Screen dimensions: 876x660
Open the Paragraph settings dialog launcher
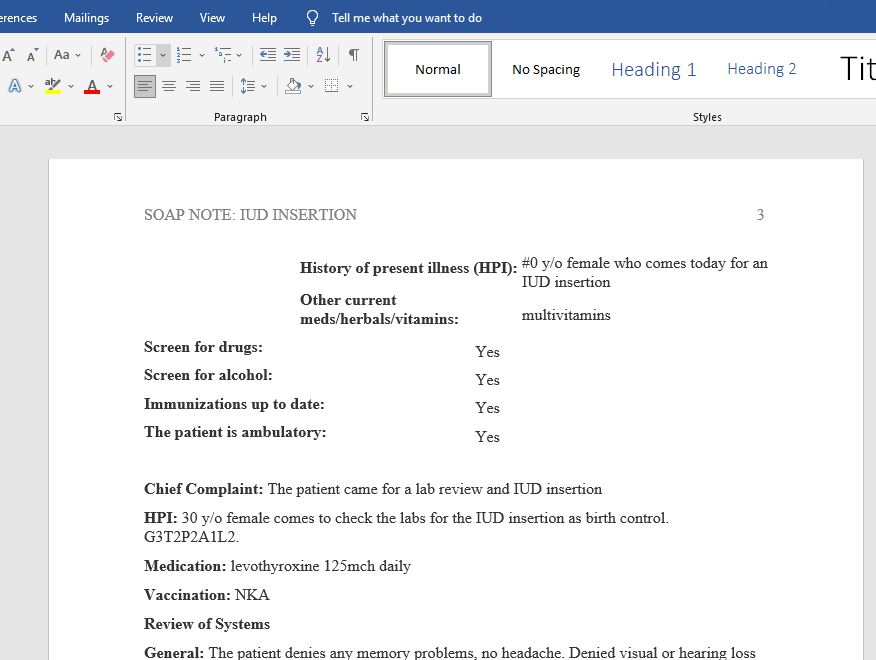point(365,117)
